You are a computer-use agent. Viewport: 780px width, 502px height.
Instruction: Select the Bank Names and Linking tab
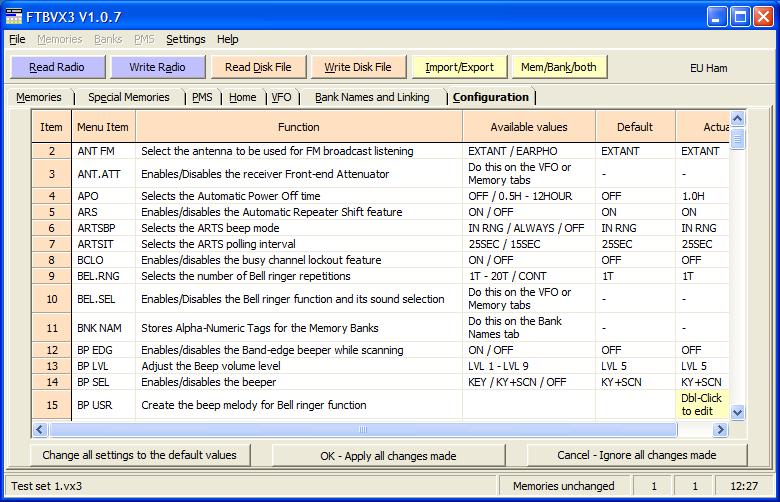tap(372, 97)
